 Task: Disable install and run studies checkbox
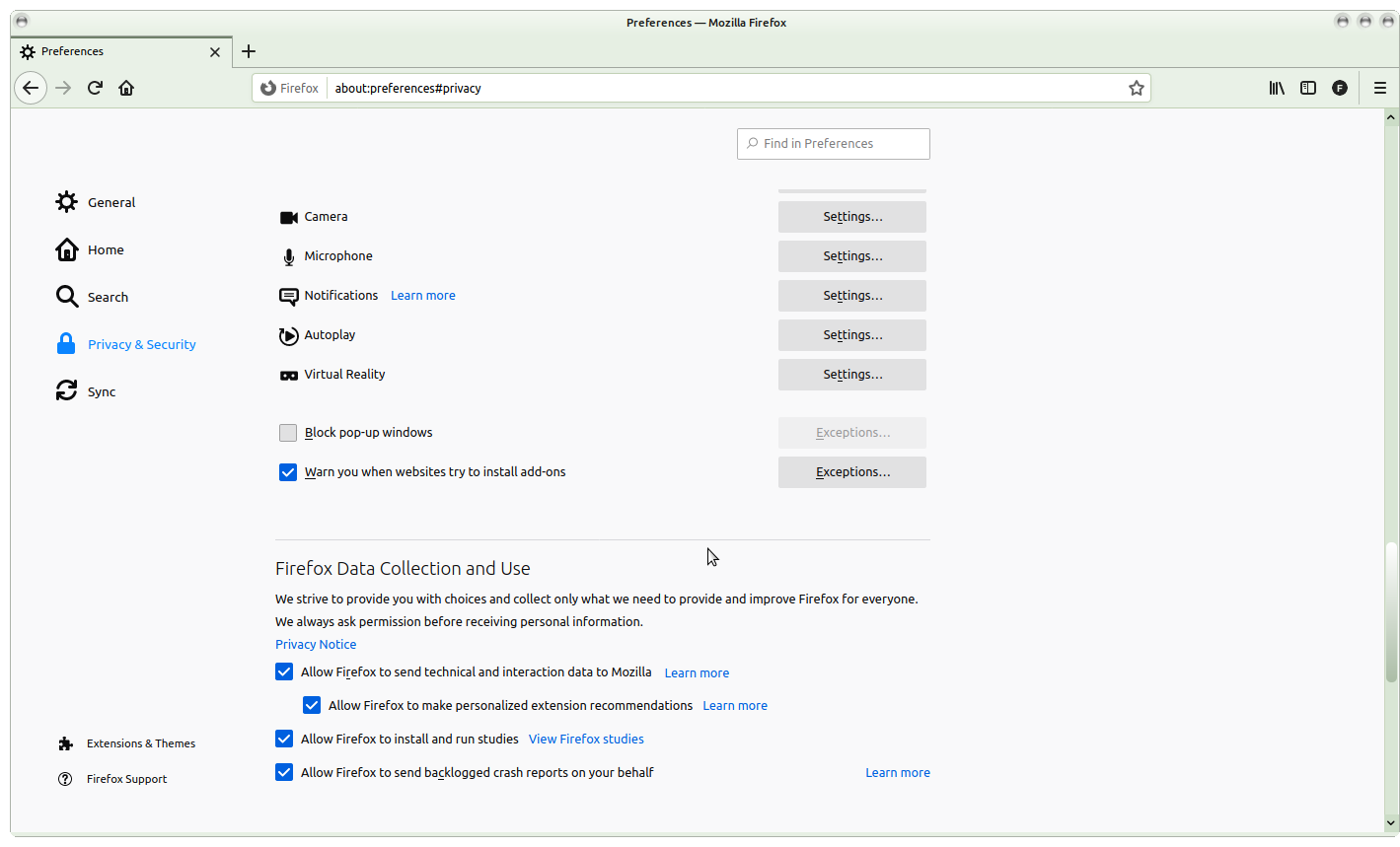(x=284, y=740)
